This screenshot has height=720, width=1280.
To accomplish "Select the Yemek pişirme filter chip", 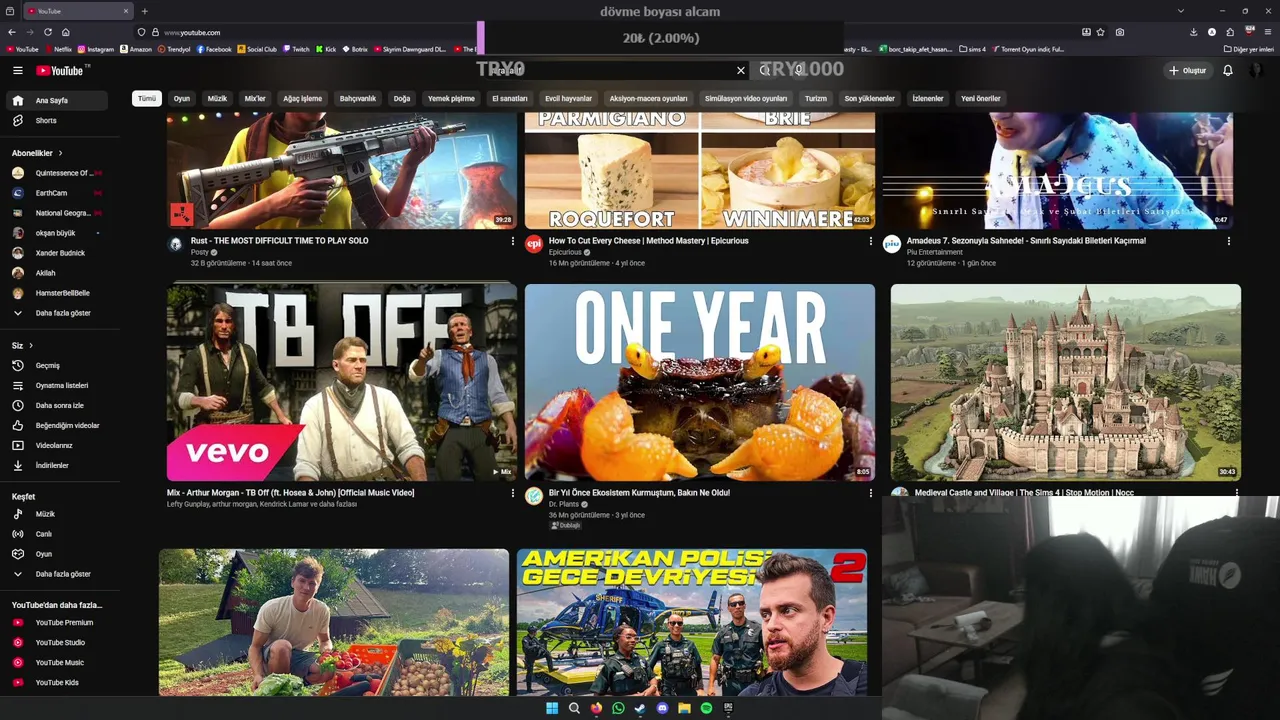I will pyautogui.click(x=451, y=98).
